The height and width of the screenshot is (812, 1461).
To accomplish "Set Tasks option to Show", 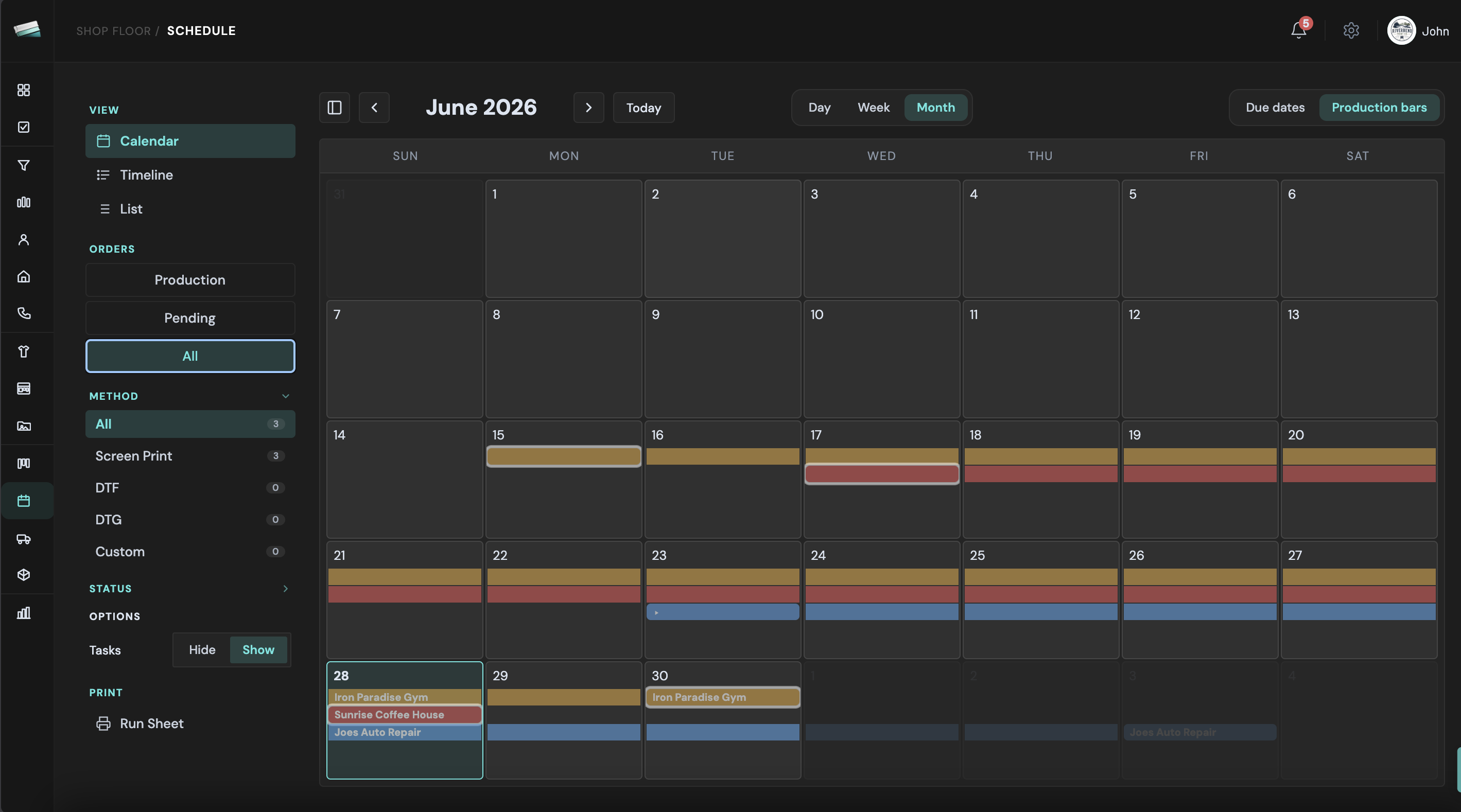I will (x=258, y=650).
